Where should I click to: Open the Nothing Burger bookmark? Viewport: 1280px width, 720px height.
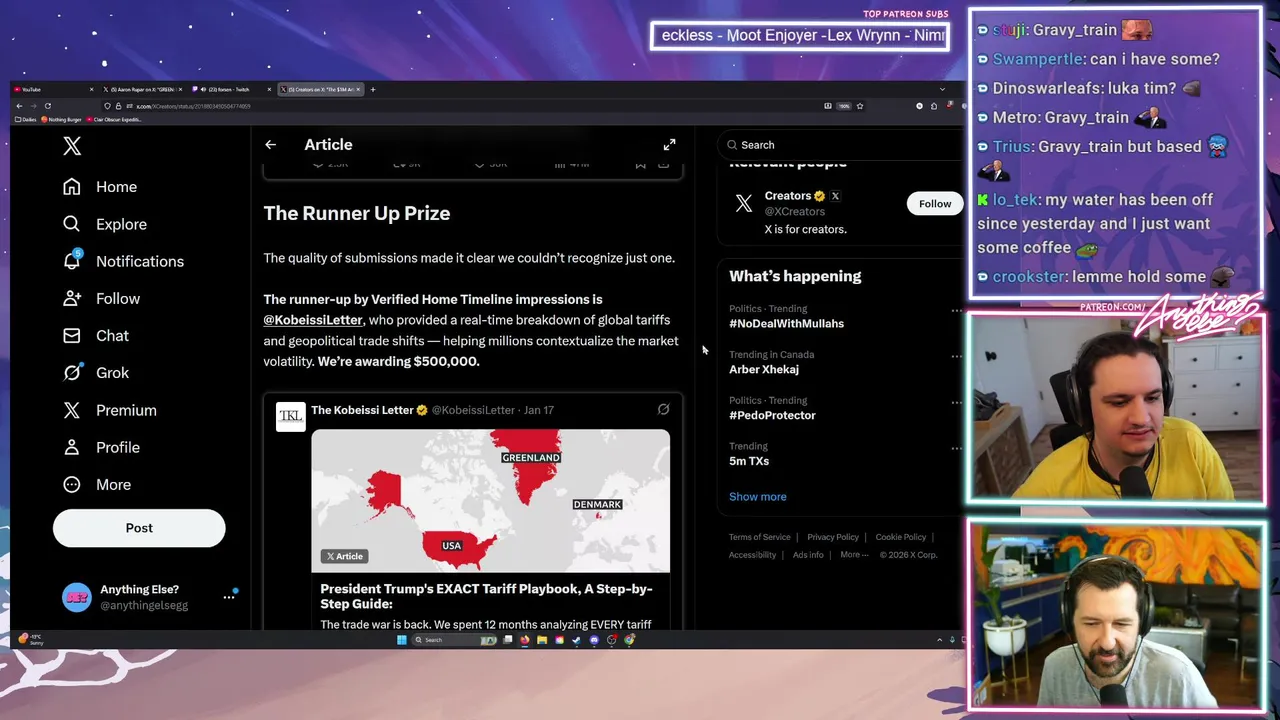[62, 120]
